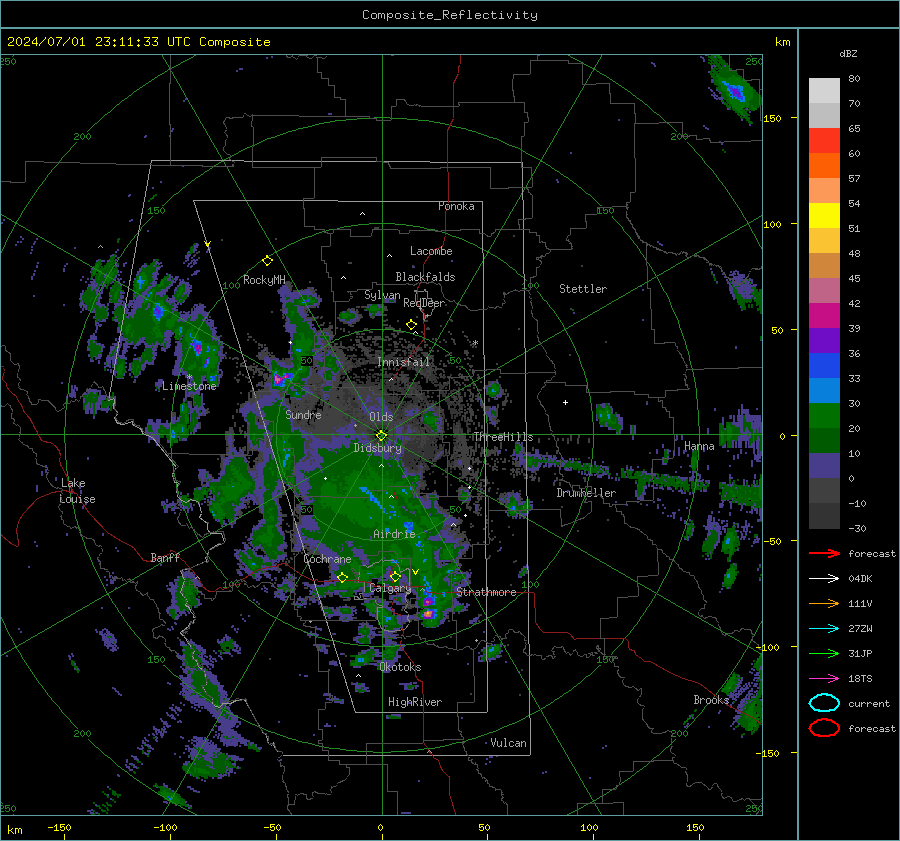
Task: Select the magenta dBZ scale swatch
Action: tap(824, 316)
